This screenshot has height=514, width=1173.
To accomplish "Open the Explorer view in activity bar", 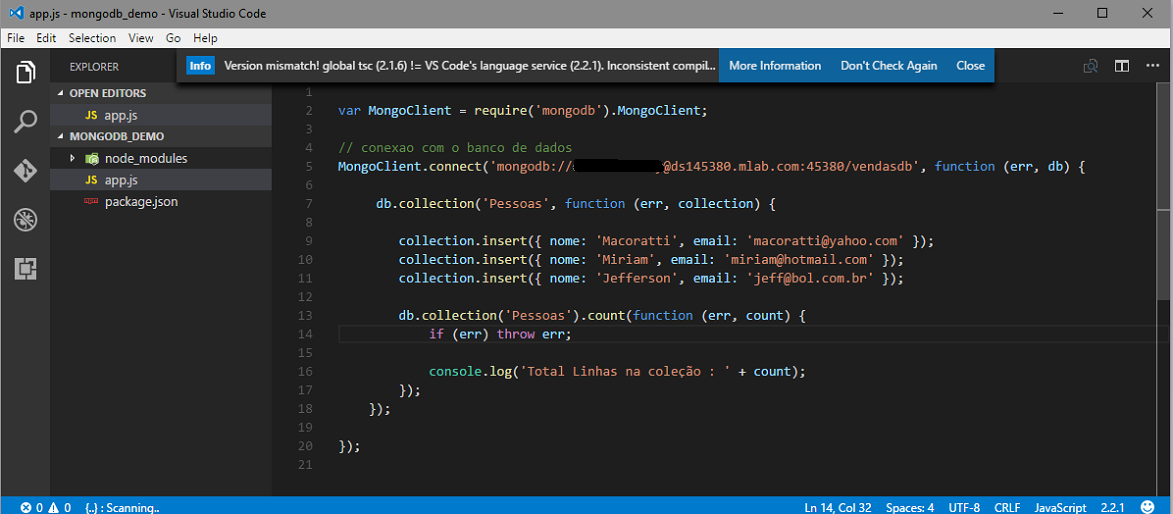I will coord(26,73).
